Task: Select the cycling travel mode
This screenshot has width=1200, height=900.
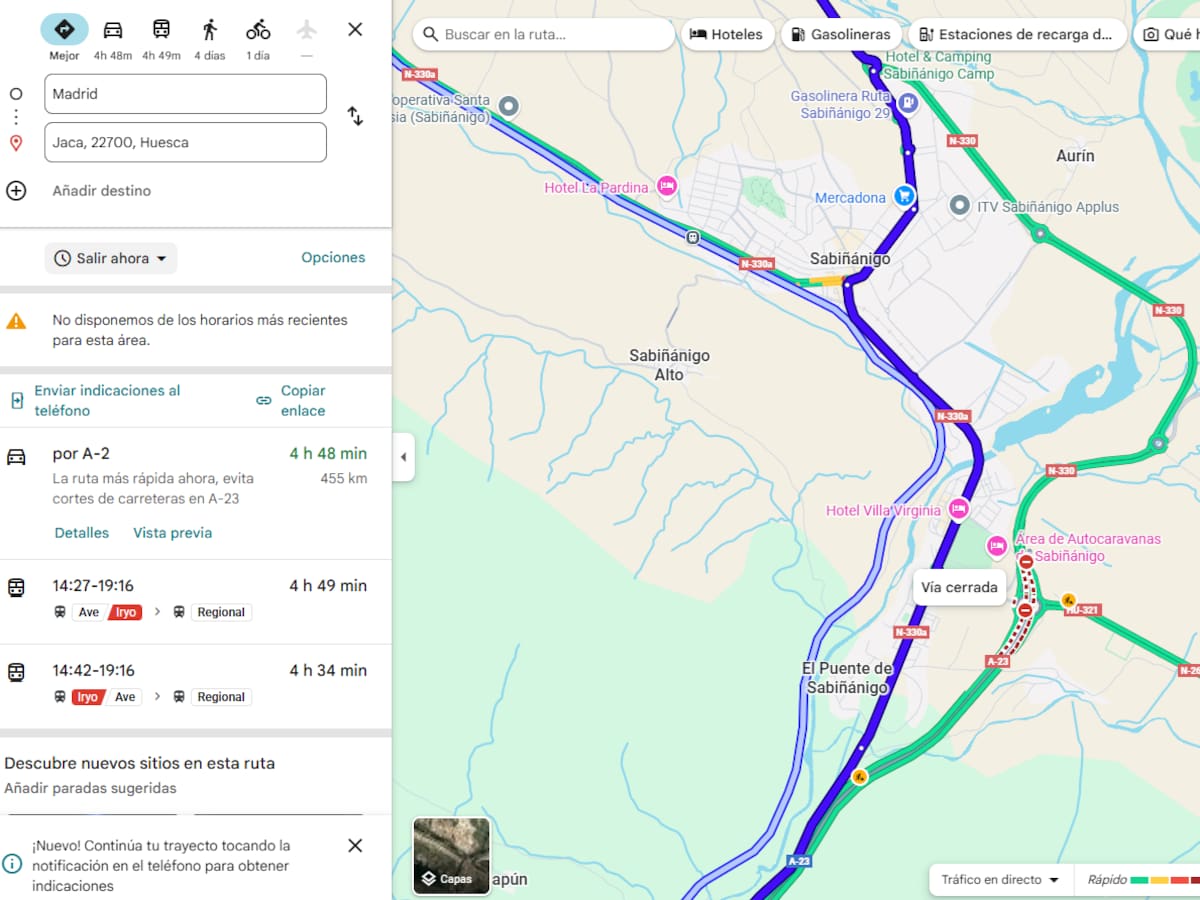Action: [258, 30]
